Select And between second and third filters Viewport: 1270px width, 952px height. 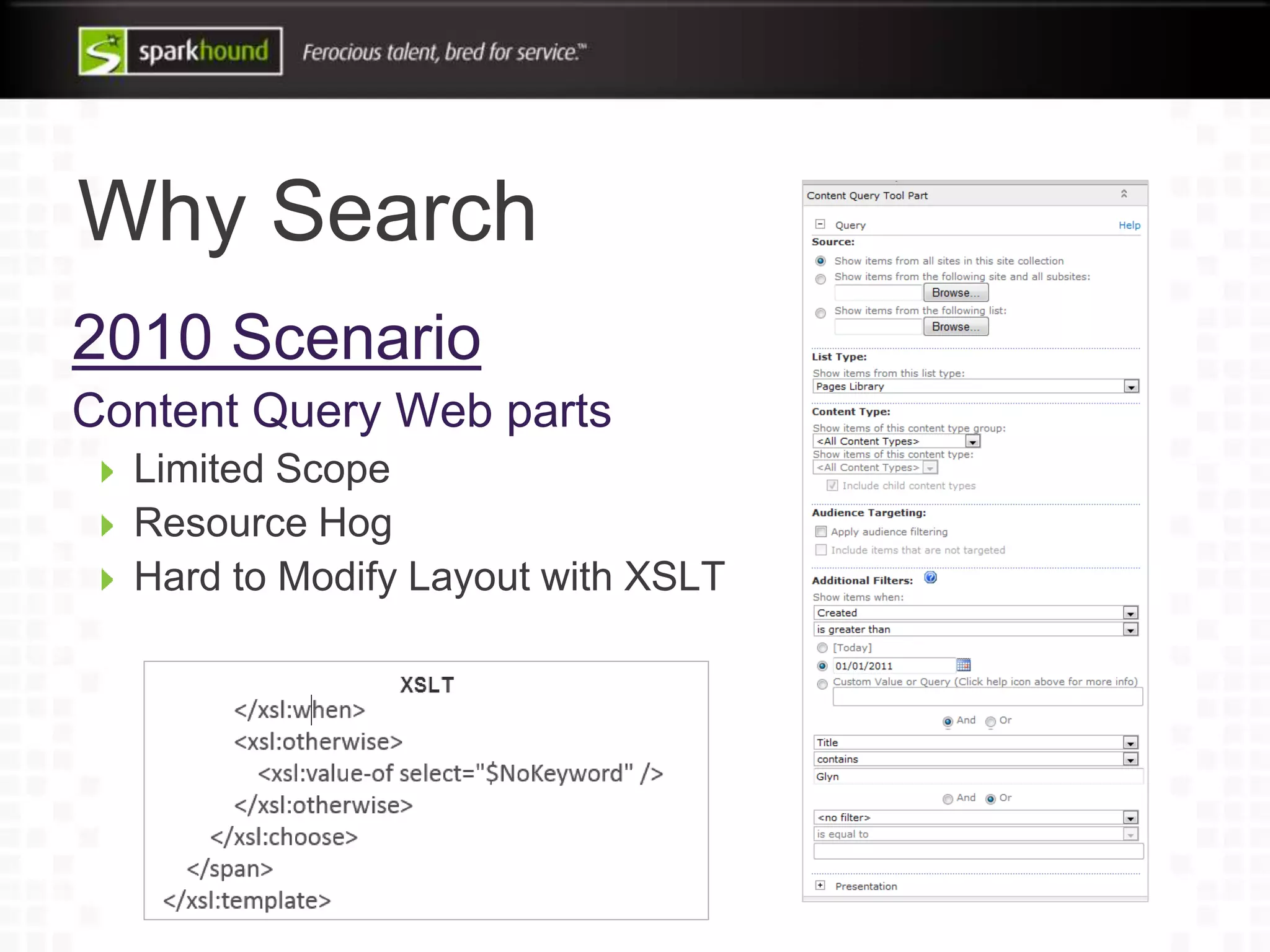(x=948, y=799)
